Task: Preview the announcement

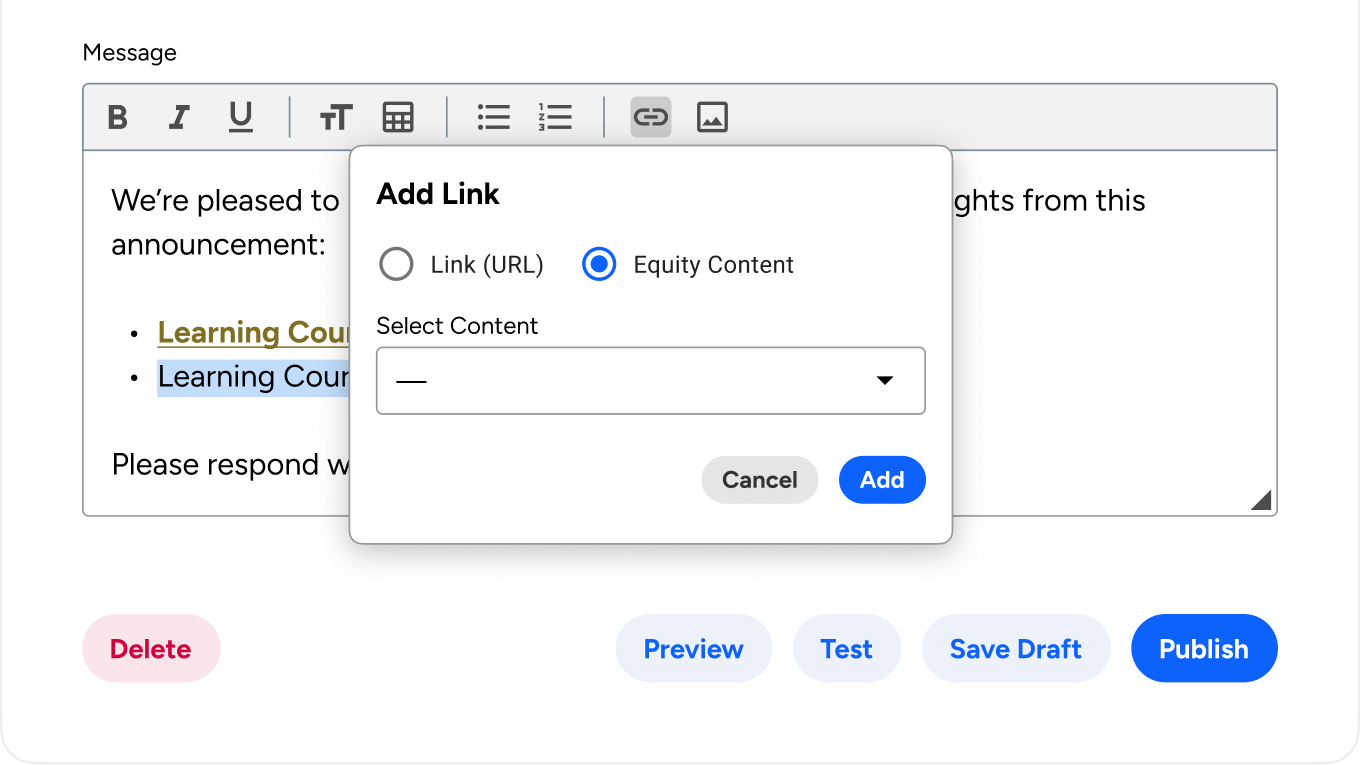Action: click(693, 649)
